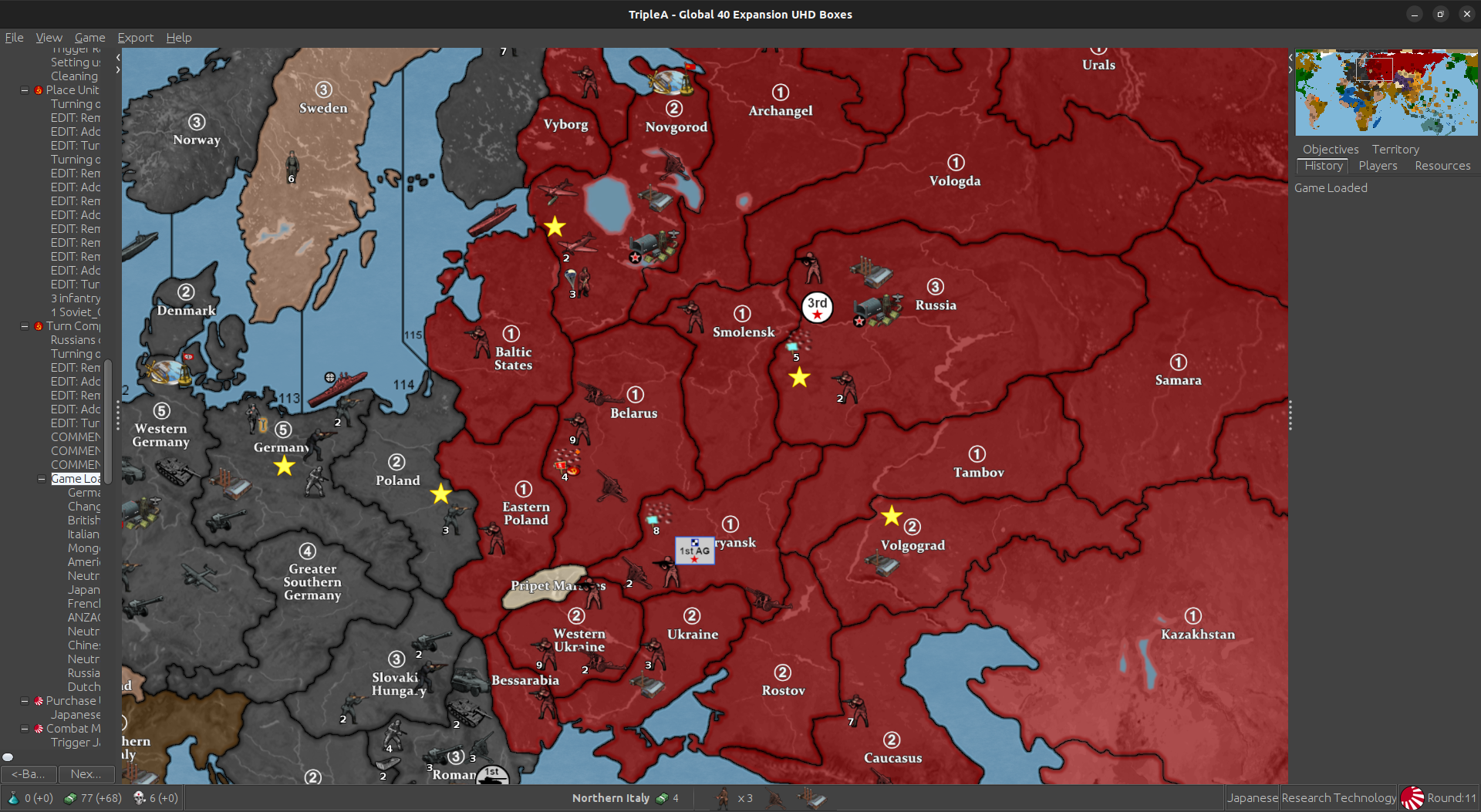Click the airfield icon in Volgograd

coord(881,565)
